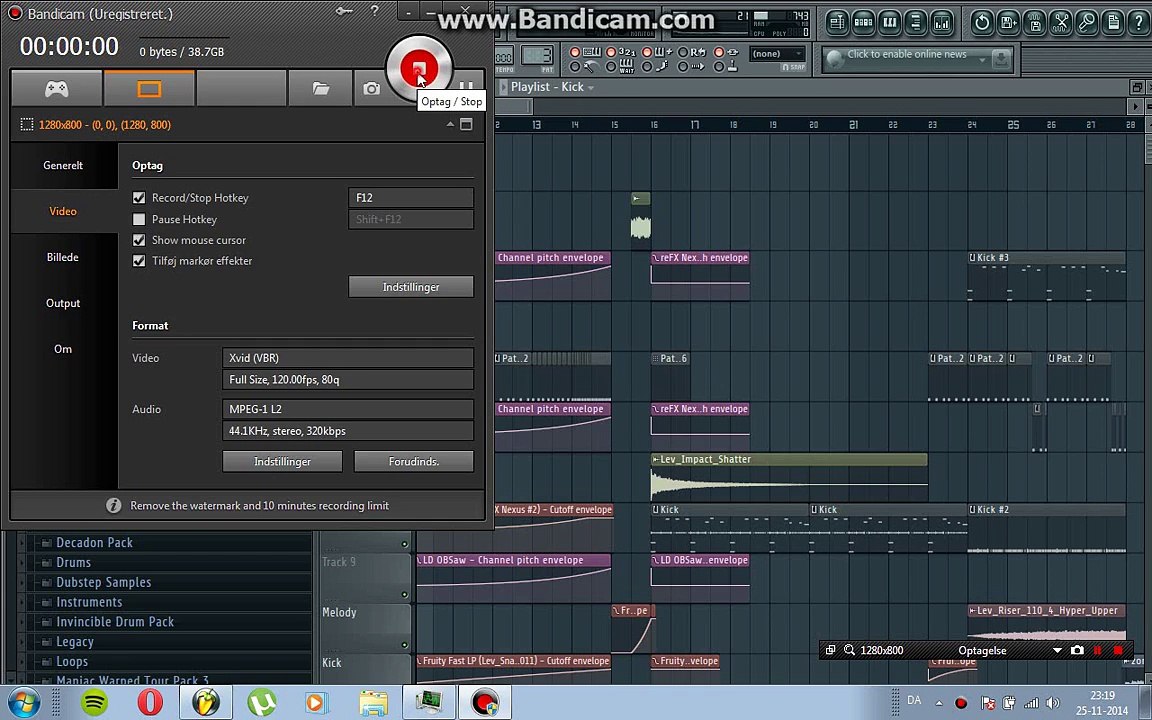Toggle the Show mouse cursor checkbox
This screenshot has height=720, width=1152.
pyautogui.click(x=139, y=240)
